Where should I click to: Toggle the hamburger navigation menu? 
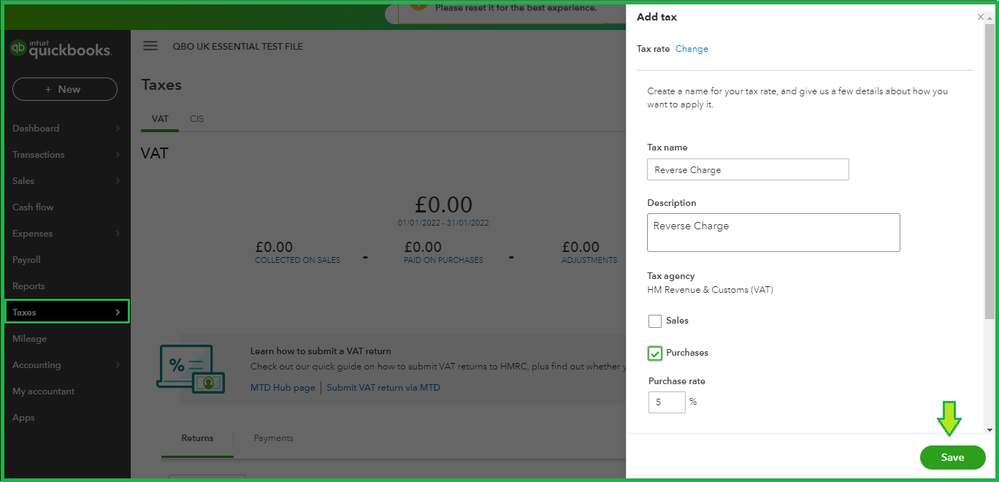(151, 46)
